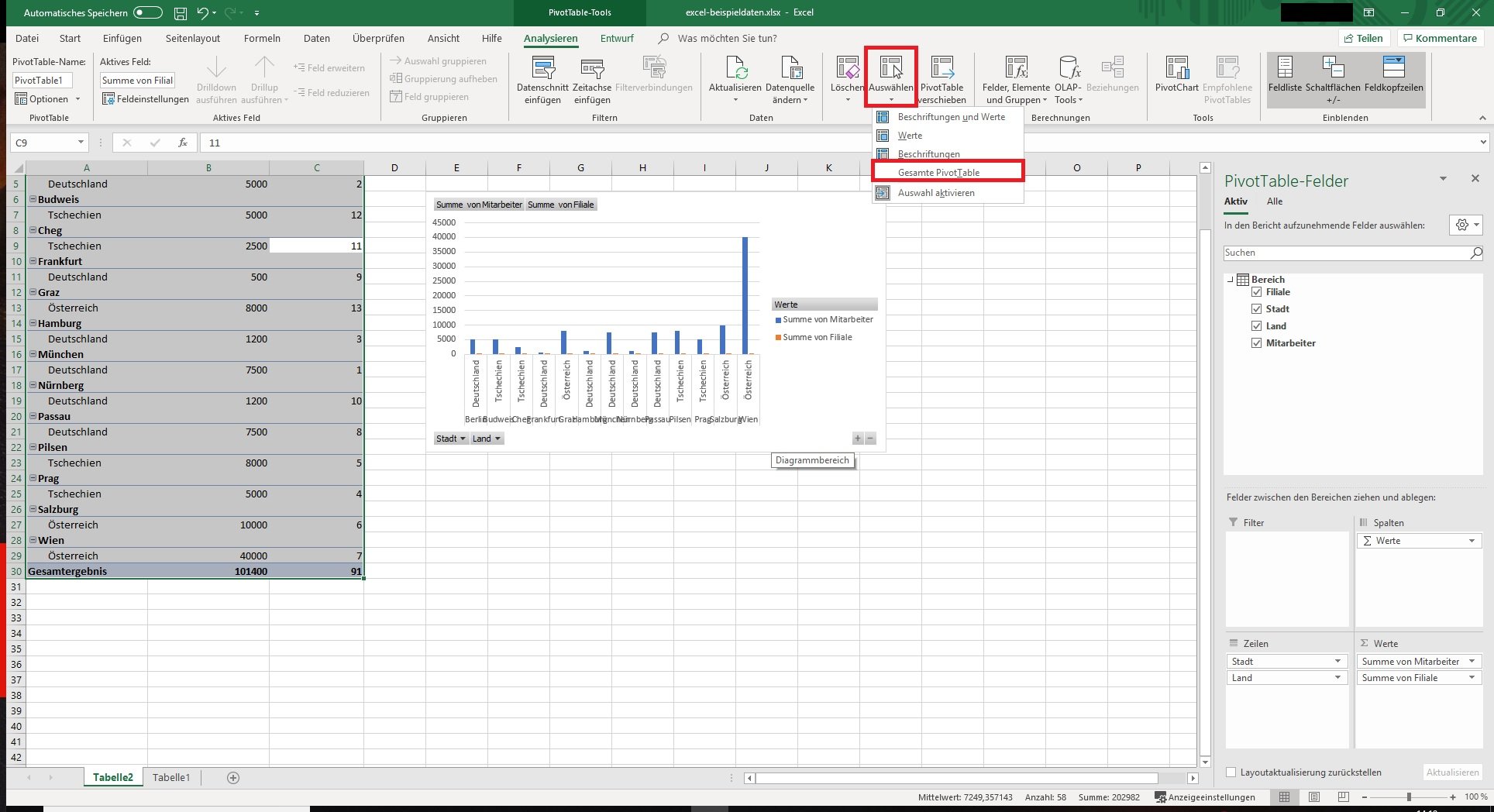1494x812 pixels.
Task: Open the Kommentare button
Action: tap(1440, 38)
